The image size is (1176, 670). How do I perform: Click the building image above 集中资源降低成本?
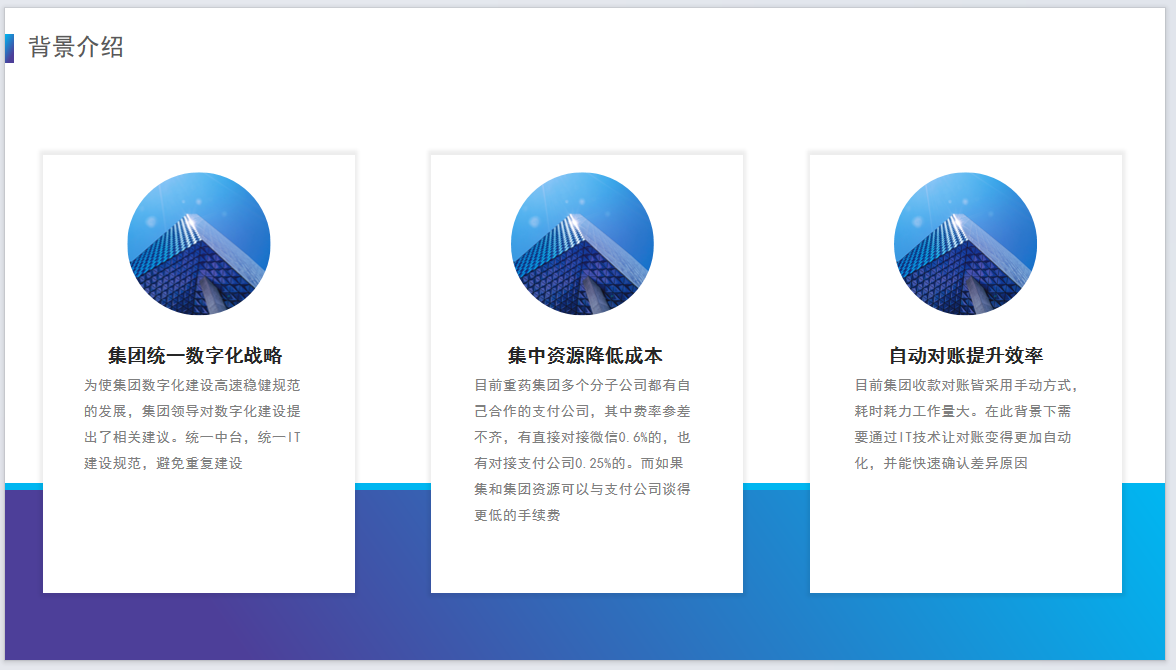pyautogui.click(x=582, y=243)
